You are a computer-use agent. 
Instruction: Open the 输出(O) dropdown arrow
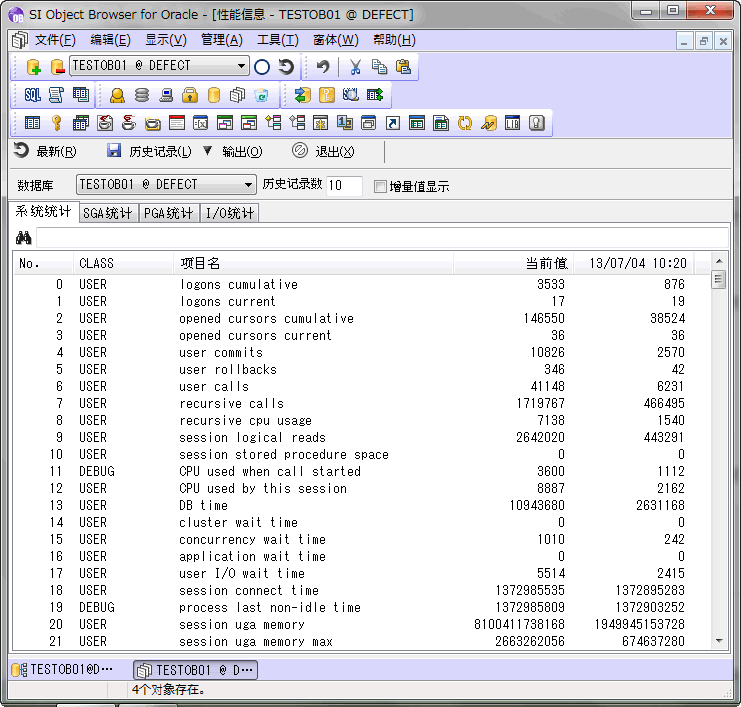tap(208, 151)
